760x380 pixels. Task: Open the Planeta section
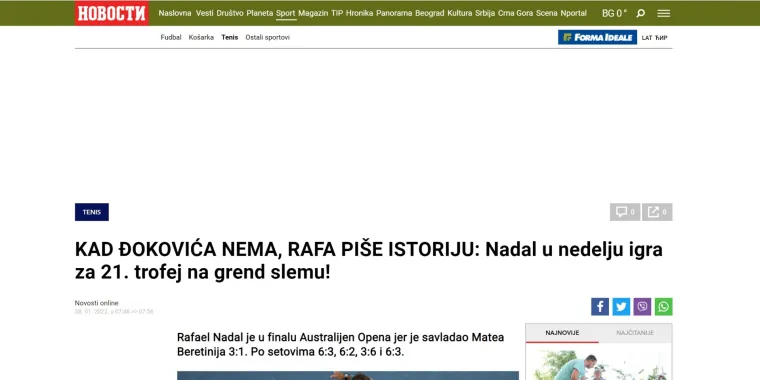point(260,14)
